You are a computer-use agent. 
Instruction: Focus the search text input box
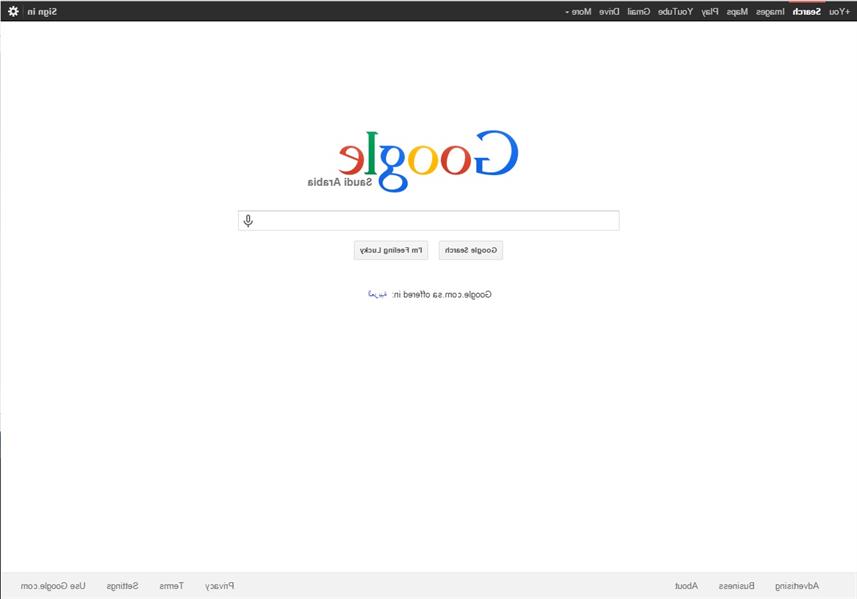pos(428,220)
